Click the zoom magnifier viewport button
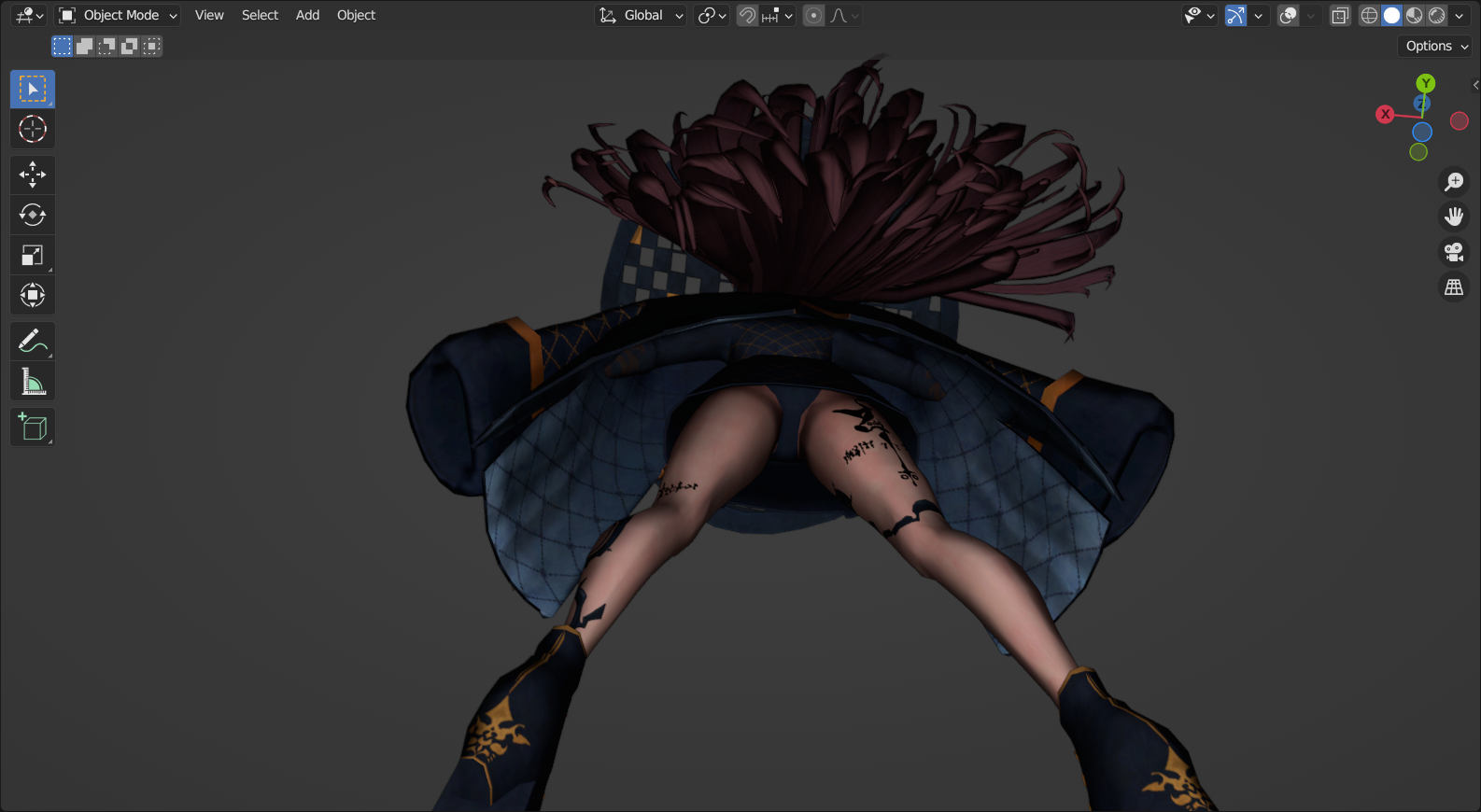This screenshot has width=1481, height=812. click(x=1454, y=182)
